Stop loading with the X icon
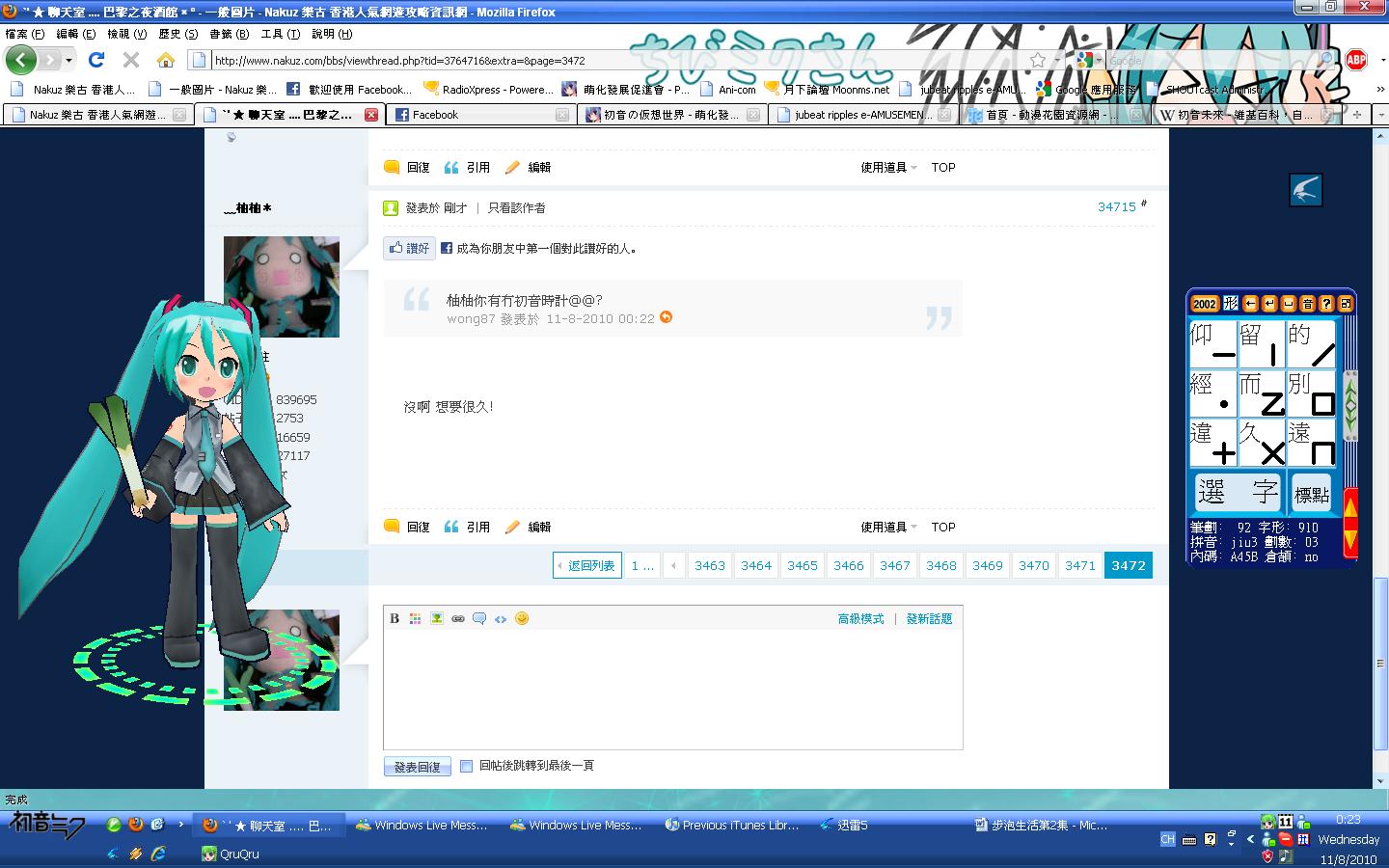This screenshot has height=868, width=1389. point(131,60)
